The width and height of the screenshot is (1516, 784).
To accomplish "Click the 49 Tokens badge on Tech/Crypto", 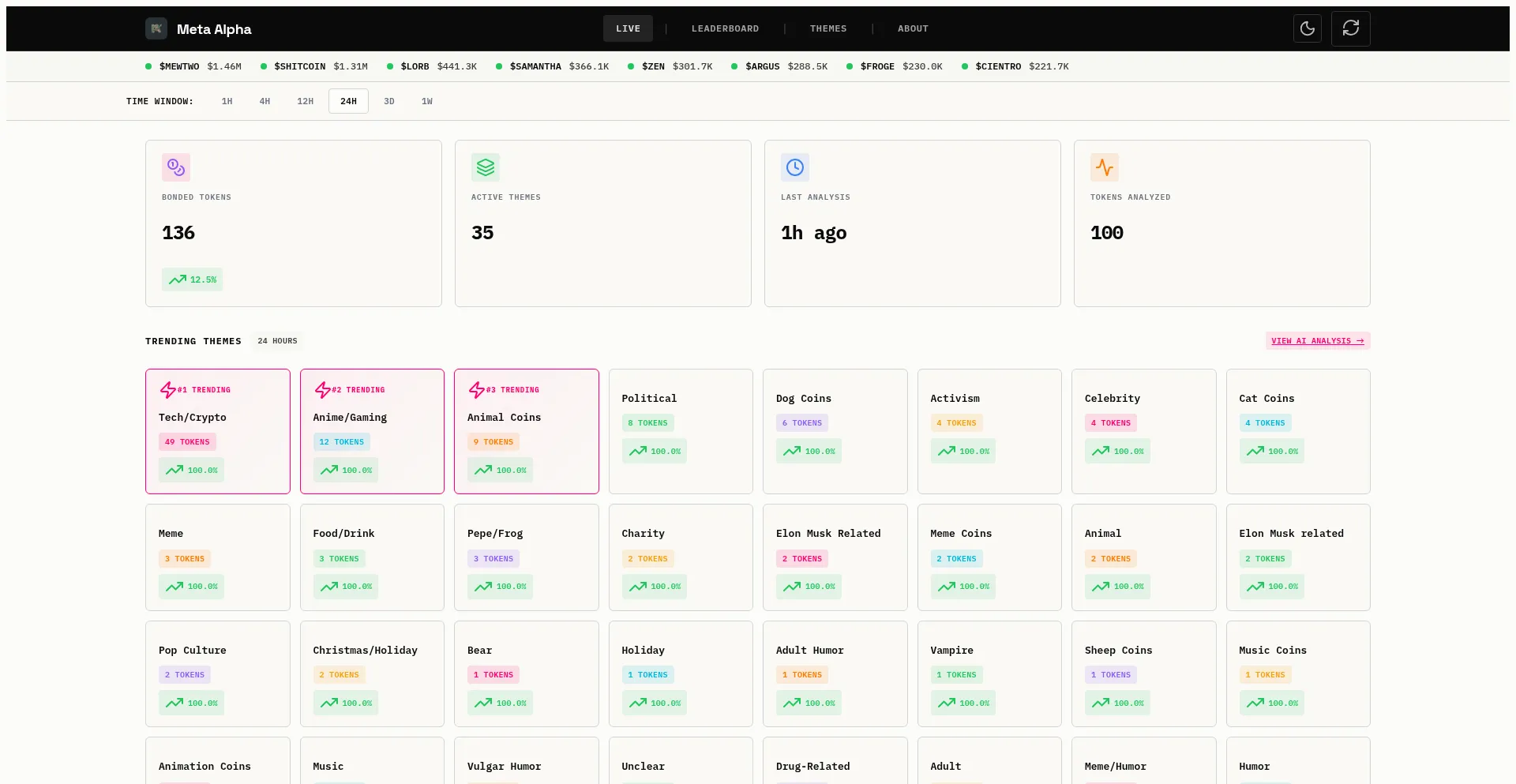I will point(187,442).
